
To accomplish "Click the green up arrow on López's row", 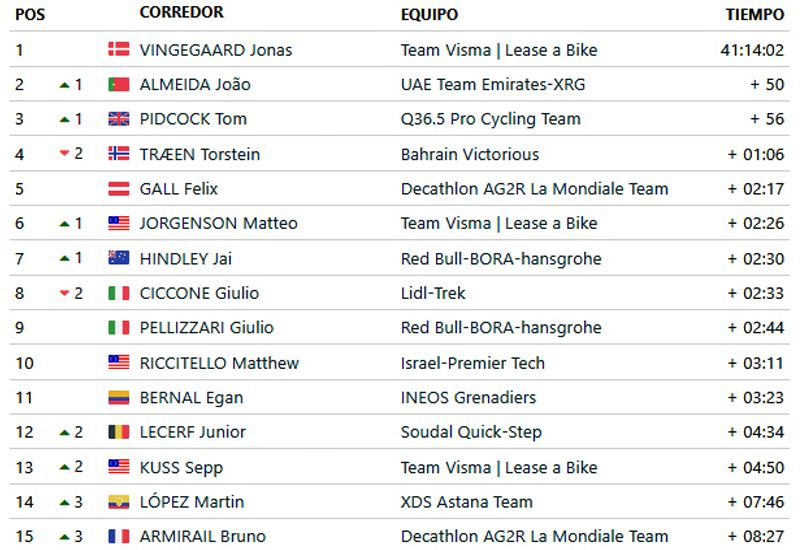I will [64, 503].
